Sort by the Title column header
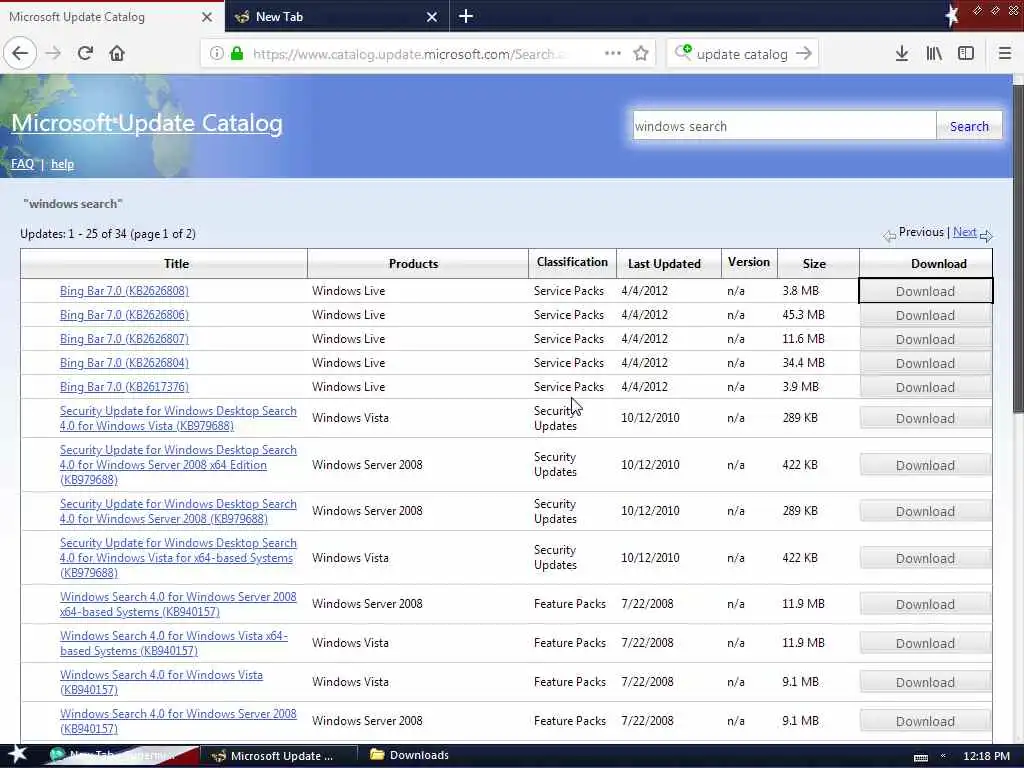The image size is (1024, 768). tap(176, 264)
